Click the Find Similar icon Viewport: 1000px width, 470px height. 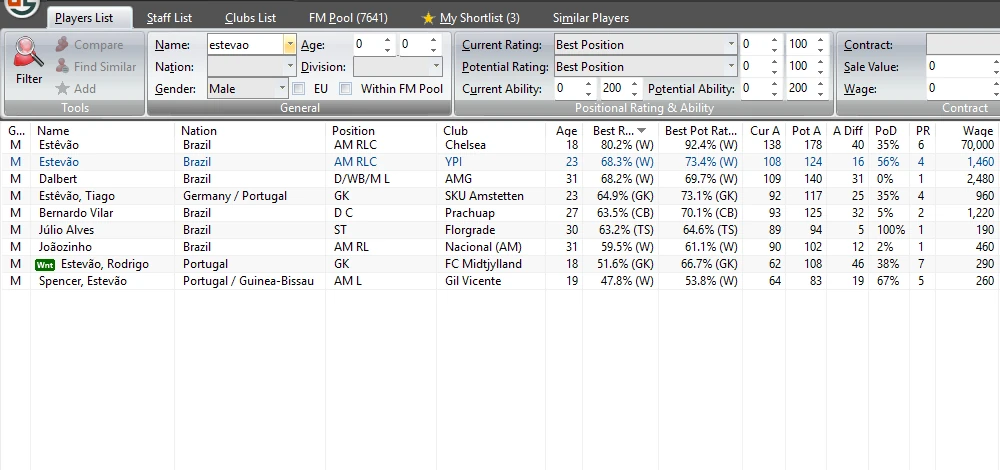tap(62, 66)
